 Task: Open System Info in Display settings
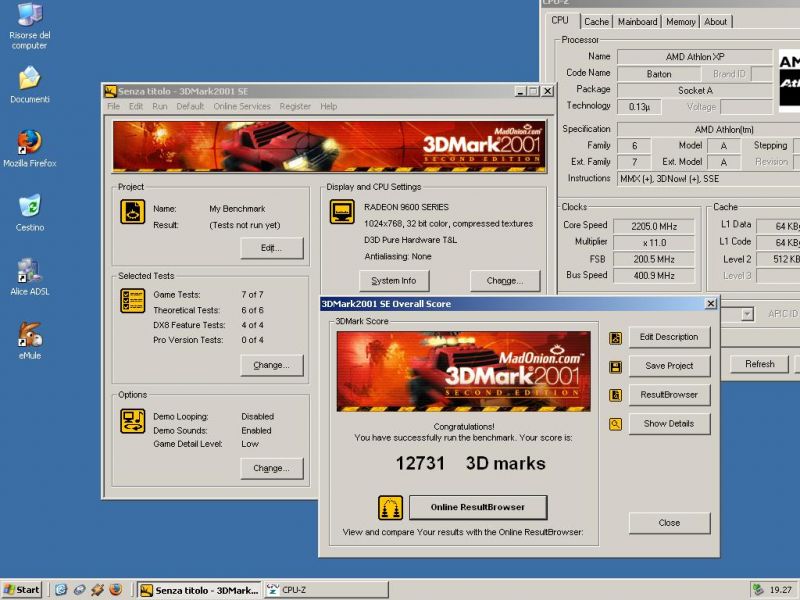pyautogui.click(x=394, y=281)
